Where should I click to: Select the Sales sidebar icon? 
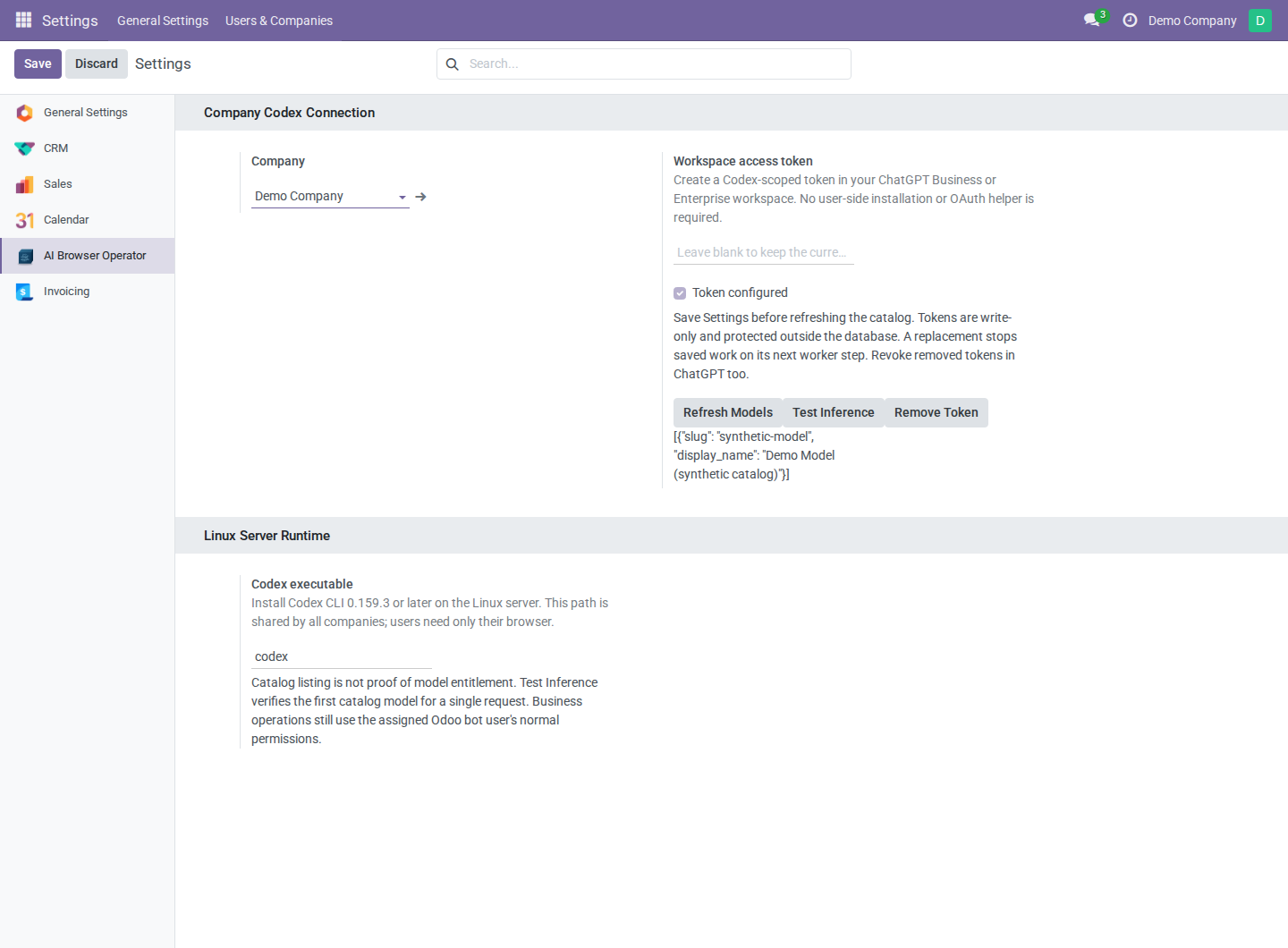(x=25, y=184)
